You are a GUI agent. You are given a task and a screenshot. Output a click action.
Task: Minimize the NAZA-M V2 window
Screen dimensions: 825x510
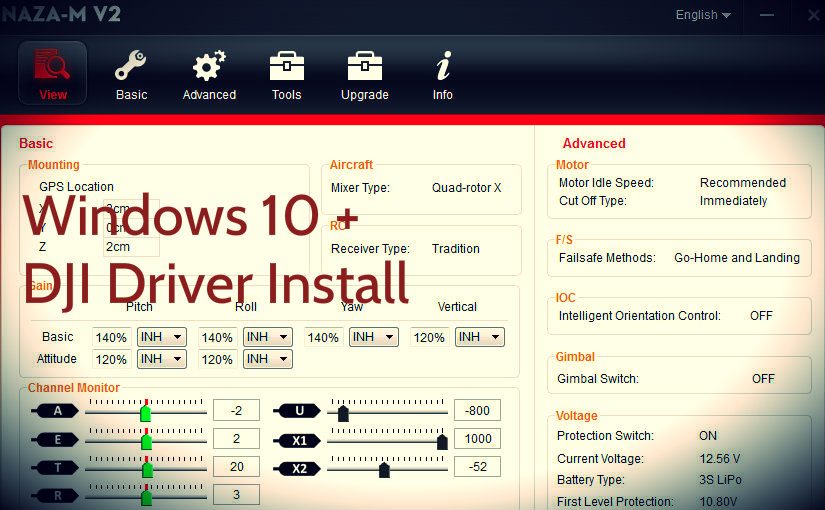(767, 15)
